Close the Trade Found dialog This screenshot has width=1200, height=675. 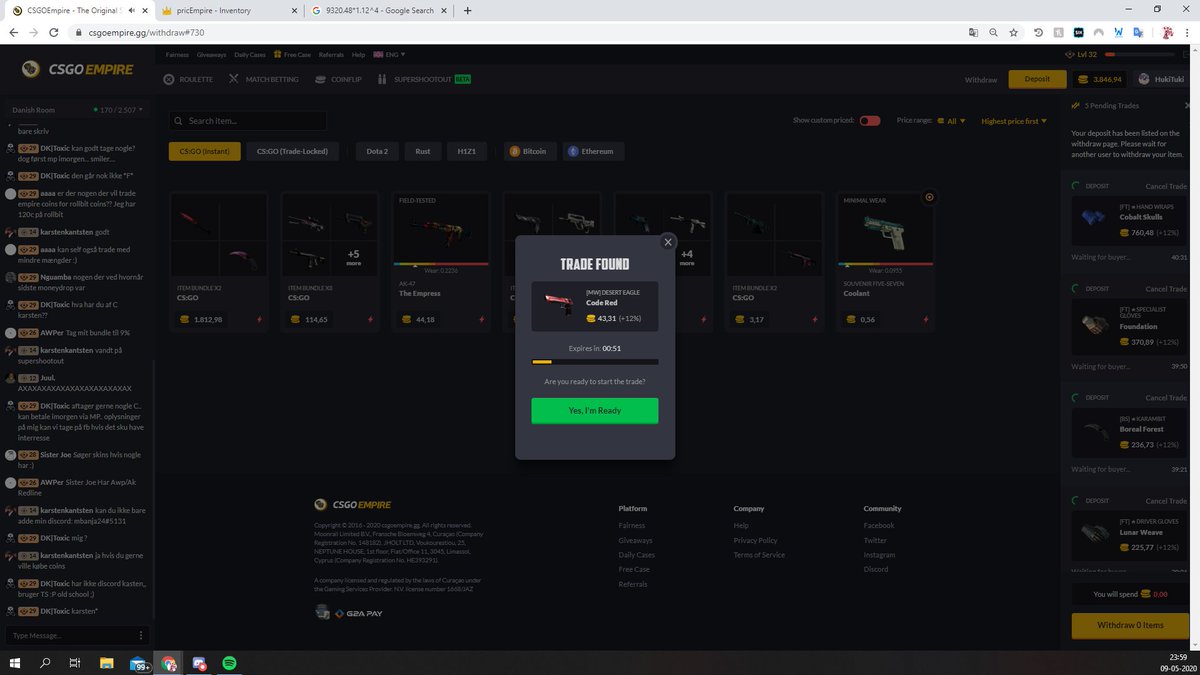pyautogui.click(x=668, y=242)
